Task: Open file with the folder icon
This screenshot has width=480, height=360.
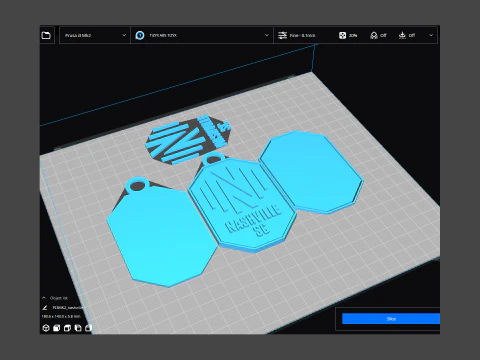Action: tap(46, 35)
